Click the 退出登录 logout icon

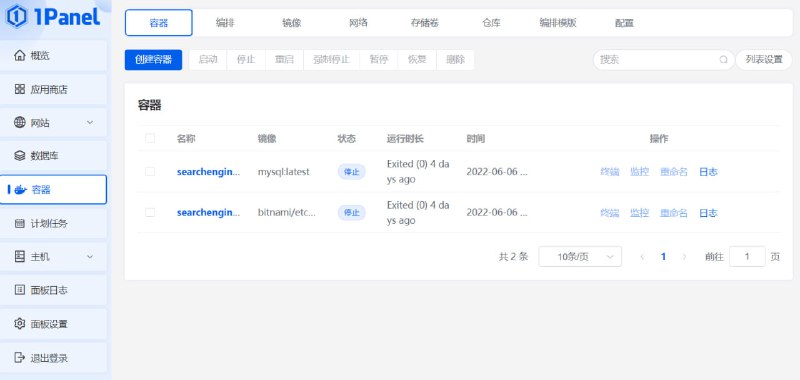[x=19, y=357]
